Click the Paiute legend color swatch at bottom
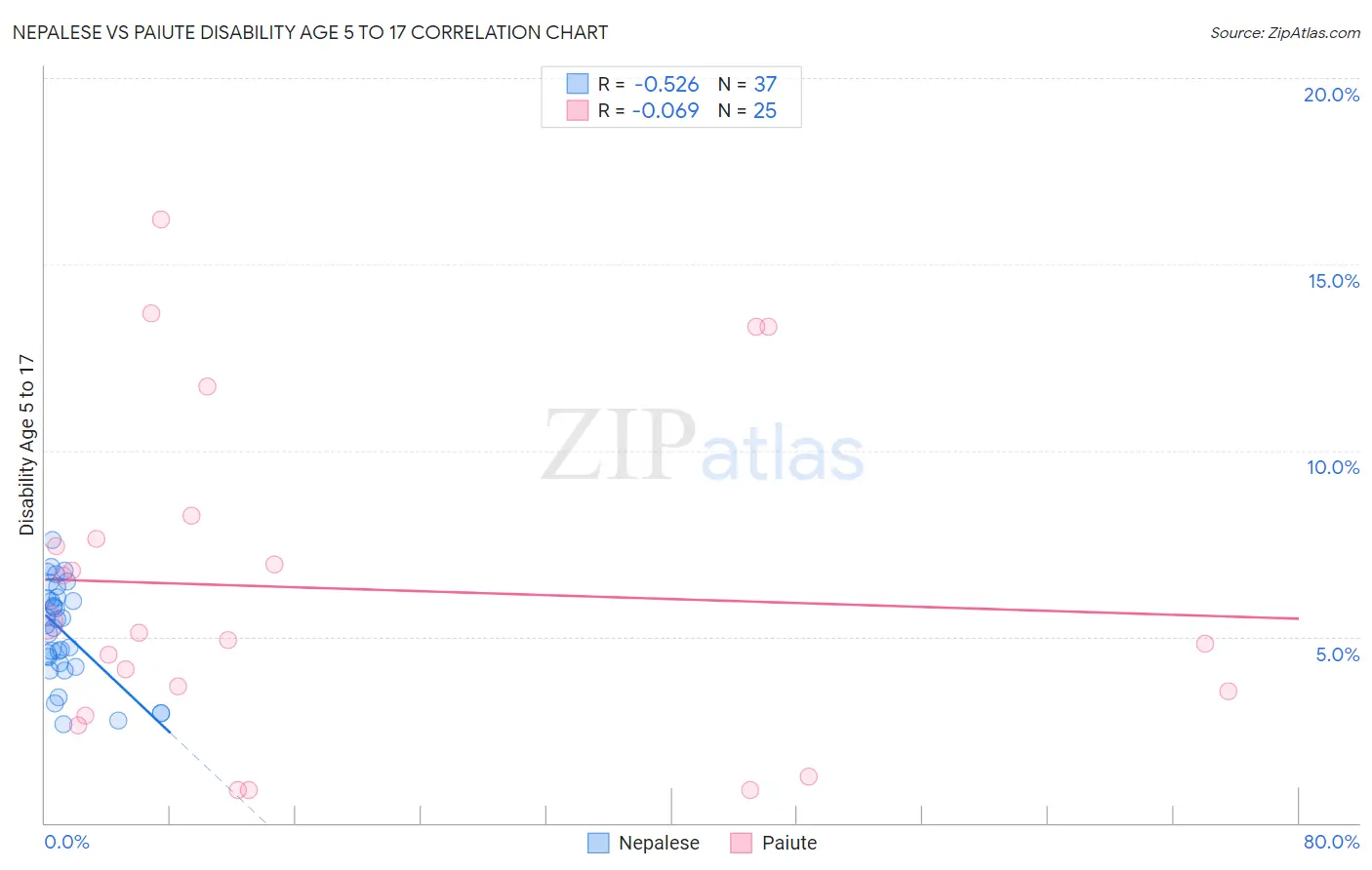Screen dimensions: 1372x870 click(x=742, y=843)
